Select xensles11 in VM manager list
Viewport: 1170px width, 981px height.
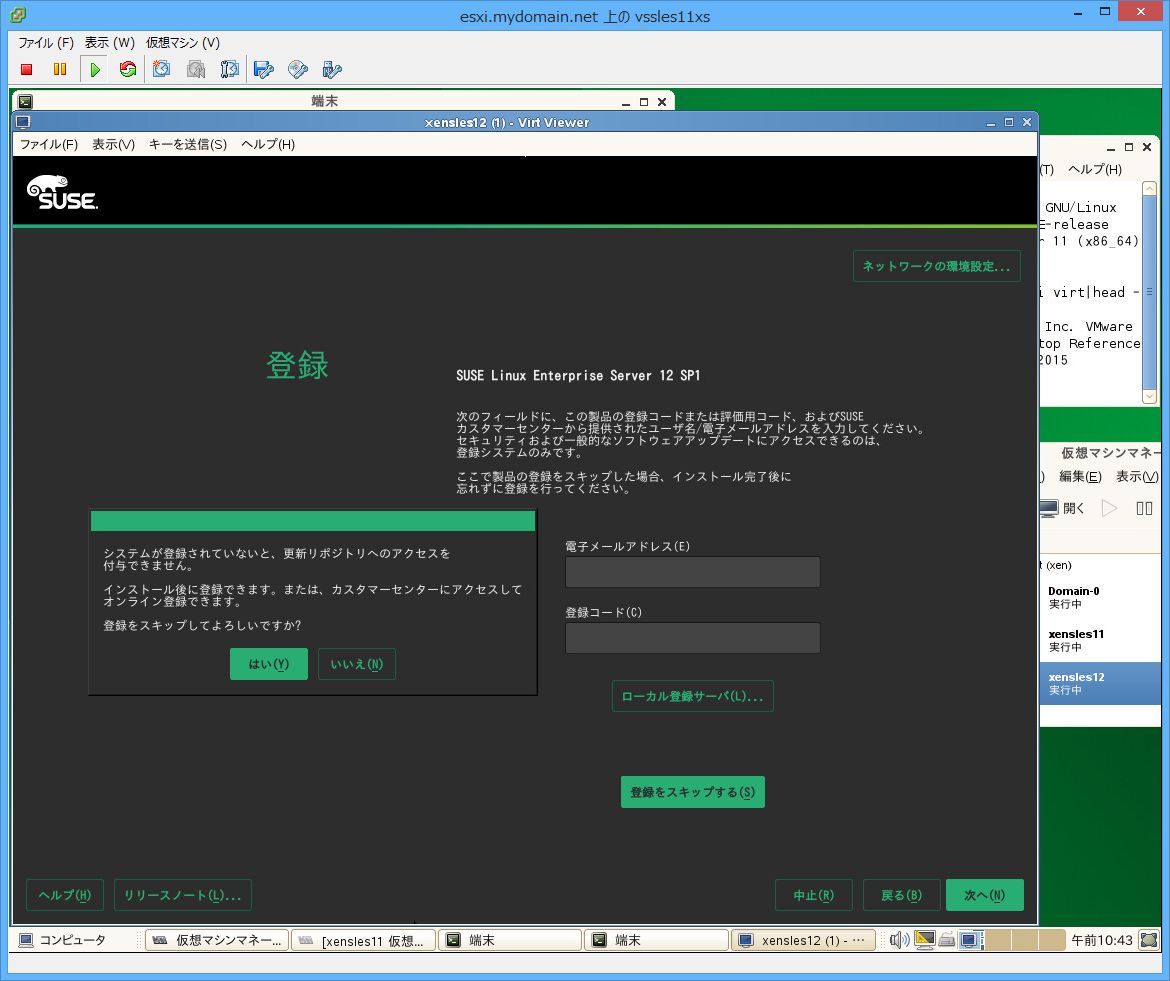[x=1100, y=641]
